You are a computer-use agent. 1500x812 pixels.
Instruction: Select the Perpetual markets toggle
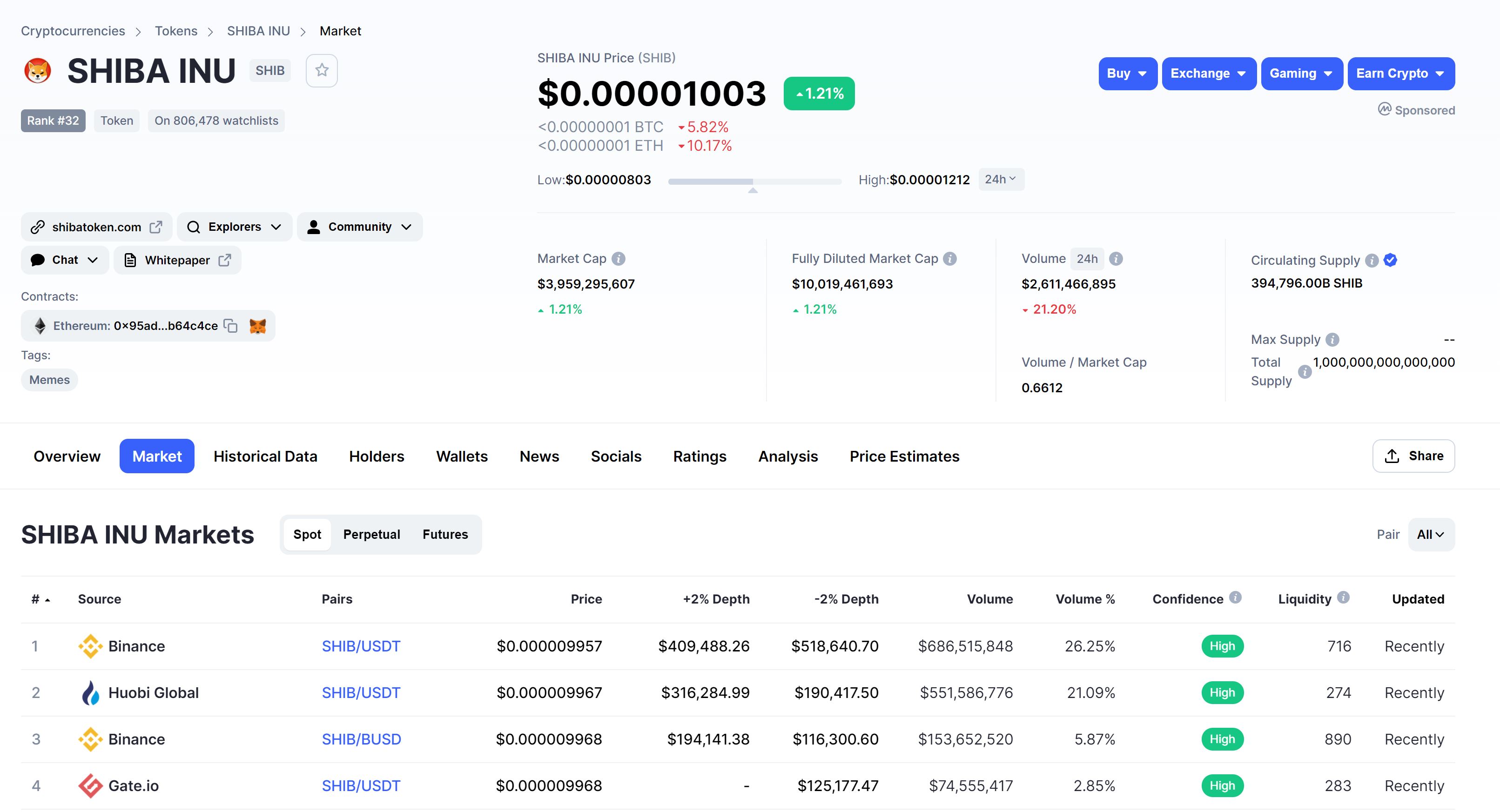(x=371, y=534)
